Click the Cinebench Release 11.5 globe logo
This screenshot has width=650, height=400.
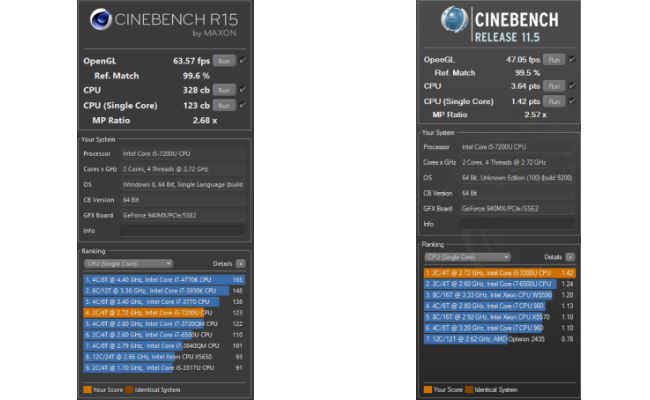click(x=454, y=20)
